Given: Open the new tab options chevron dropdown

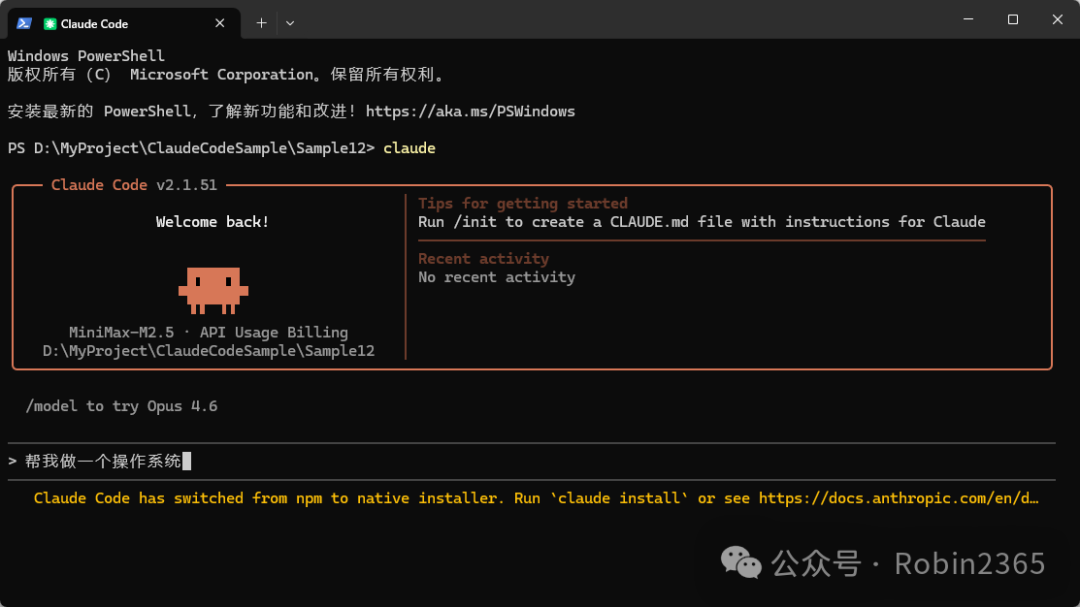Looking at the screenshot, I should click(x=290, y=22).
